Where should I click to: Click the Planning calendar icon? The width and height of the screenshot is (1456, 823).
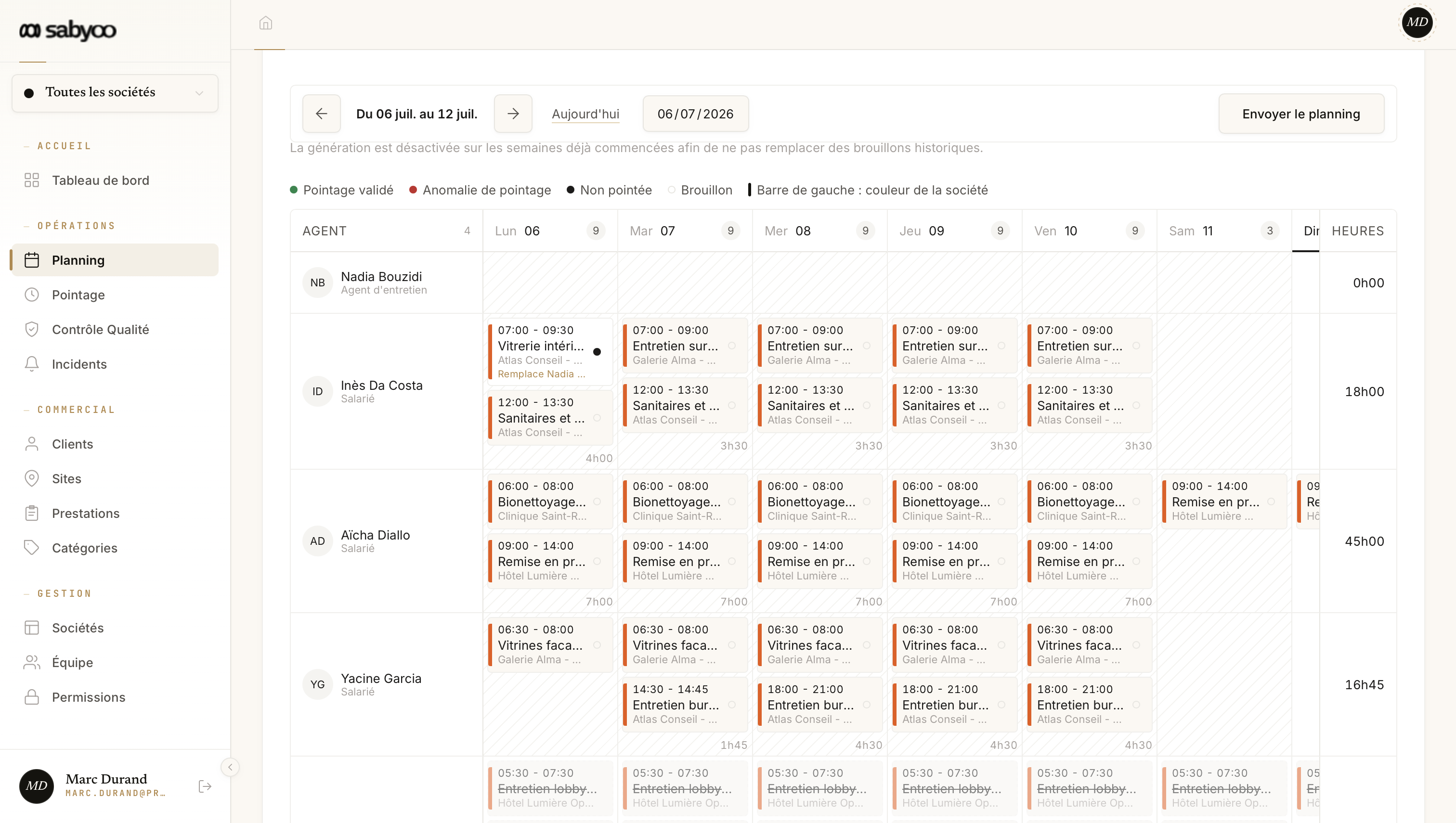coord(32,260)
